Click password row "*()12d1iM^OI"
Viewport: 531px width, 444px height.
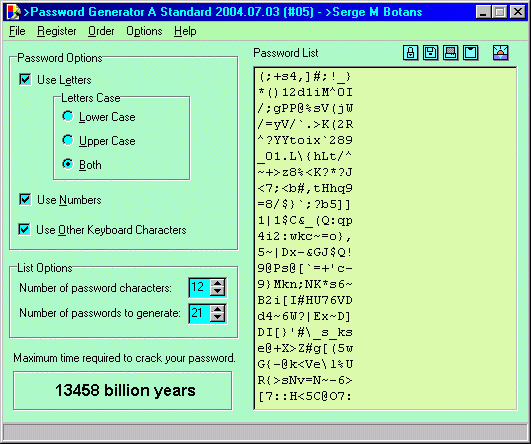click(x=305, y=92)
